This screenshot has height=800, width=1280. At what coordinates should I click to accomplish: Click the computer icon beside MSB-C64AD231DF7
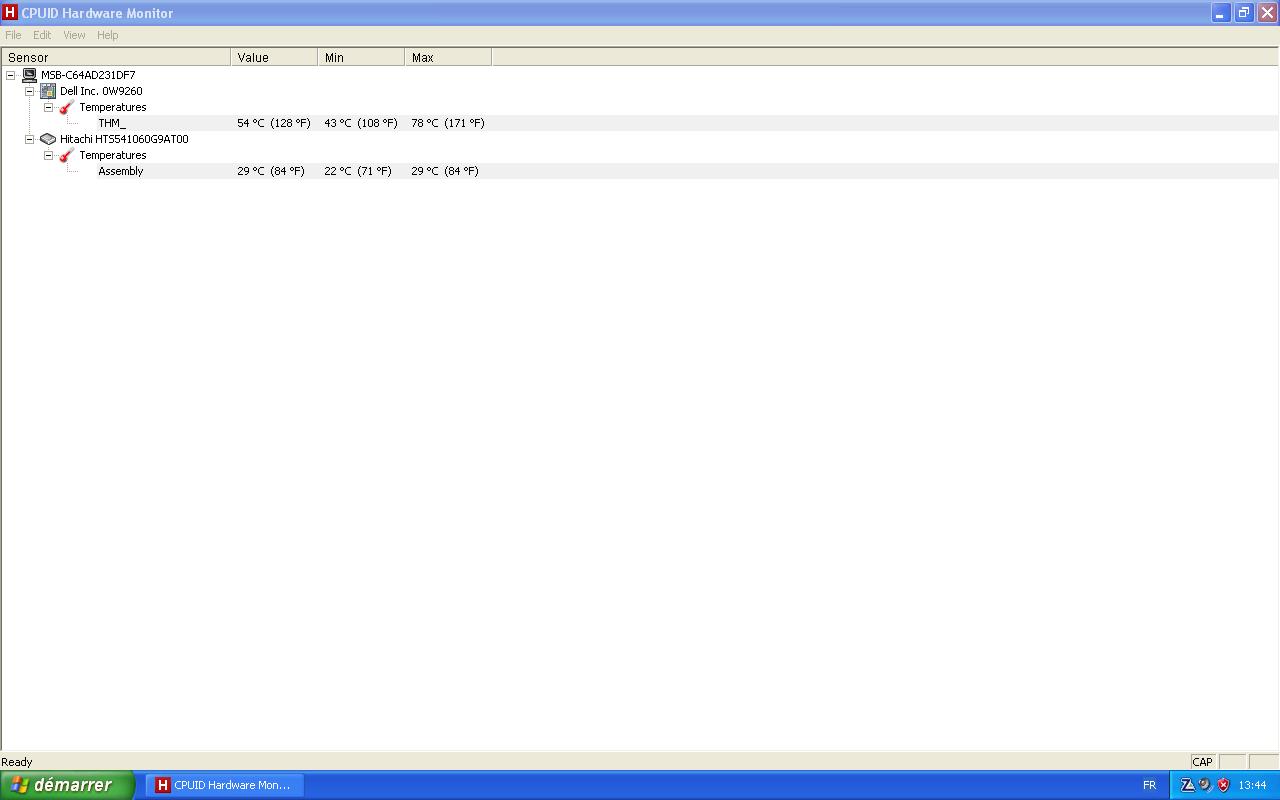click(29, 75)
